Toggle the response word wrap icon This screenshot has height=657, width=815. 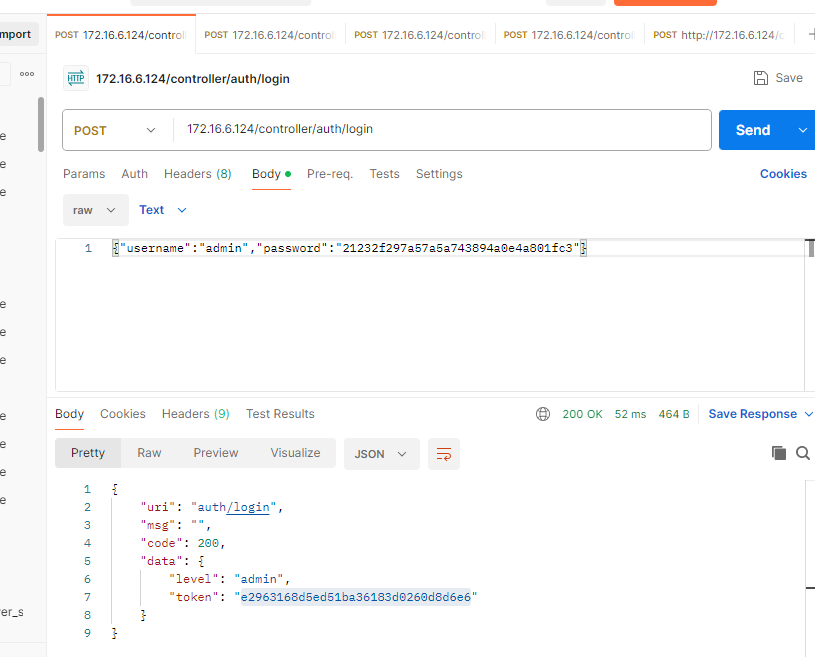point(443,454)
